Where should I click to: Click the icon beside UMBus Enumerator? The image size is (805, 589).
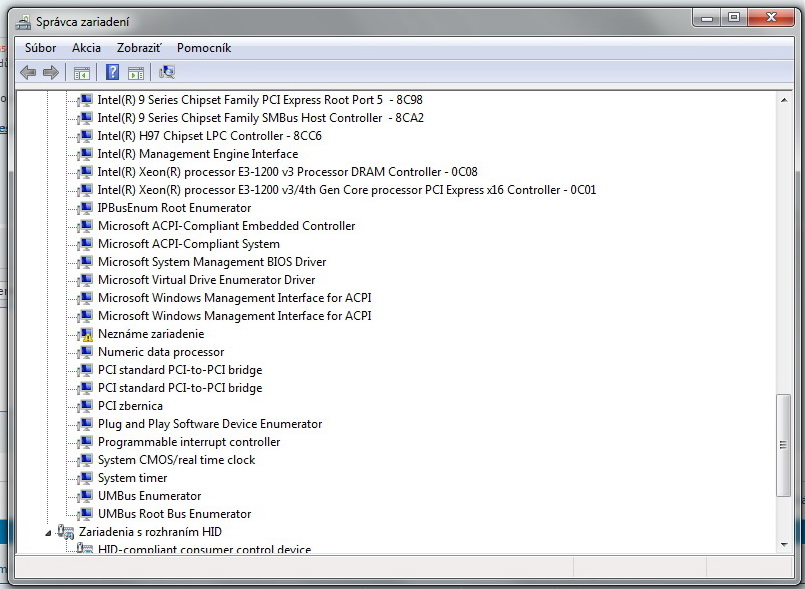(85, 496)
